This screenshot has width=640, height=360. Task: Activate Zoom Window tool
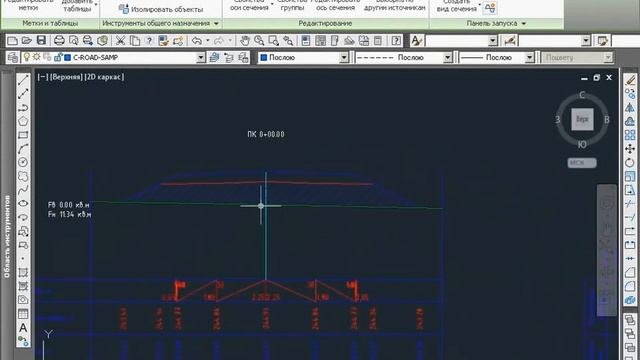[273, 40]
